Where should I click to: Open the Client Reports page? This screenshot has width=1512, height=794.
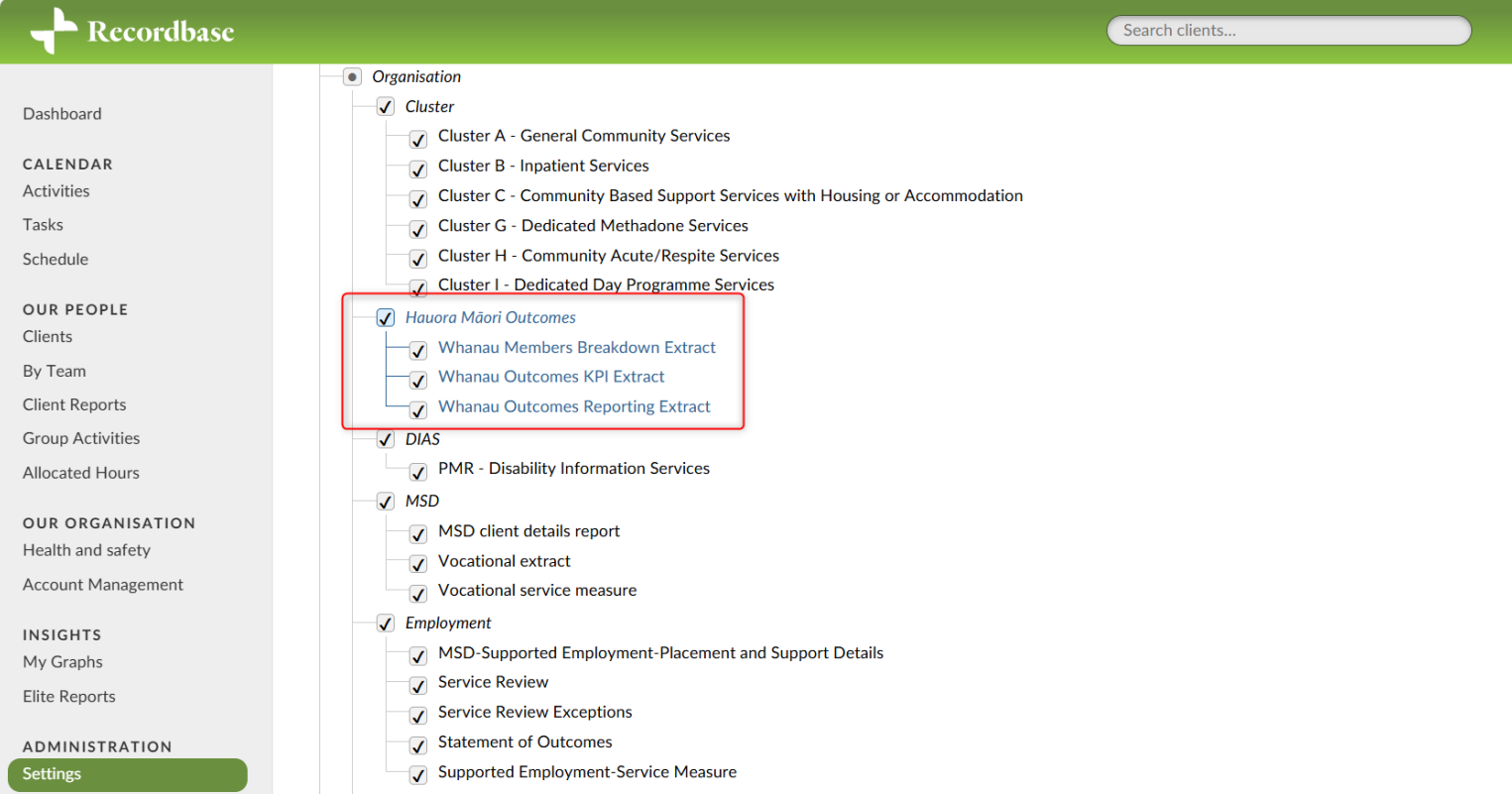click(x=74, y=404)
